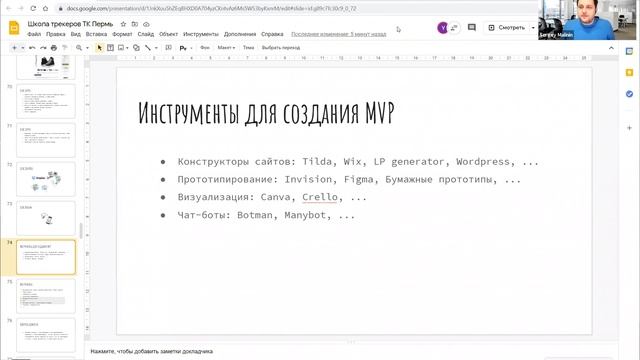Open the Смотреть options dropdown arrow
The height and width of the screenshot is (360, 640).
pyautogui.click(x=533, y=28)
